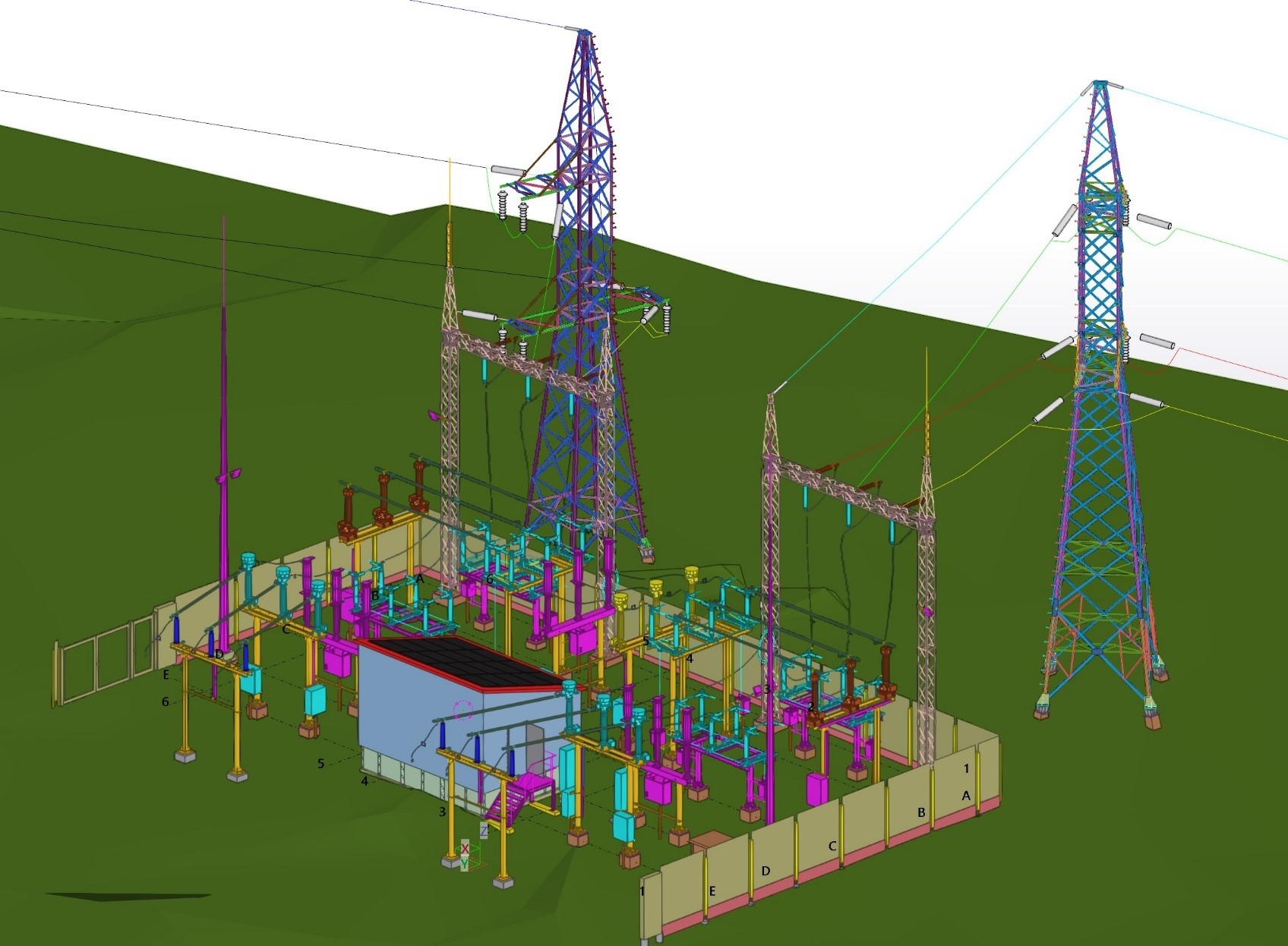
Task: Click grid label 6 near the lightning mast
Action: tap(166, 702)
